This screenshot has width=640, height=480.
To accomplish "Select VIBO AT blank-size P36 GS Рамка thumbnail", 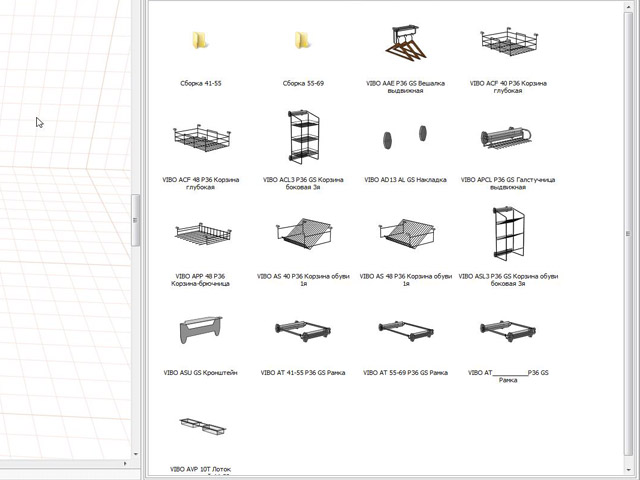I will (x=508, y=331).
